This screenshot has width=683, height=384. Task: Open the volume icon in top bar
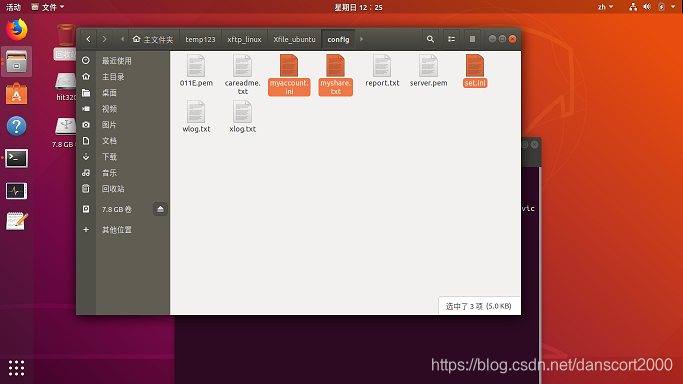point(647,7)
